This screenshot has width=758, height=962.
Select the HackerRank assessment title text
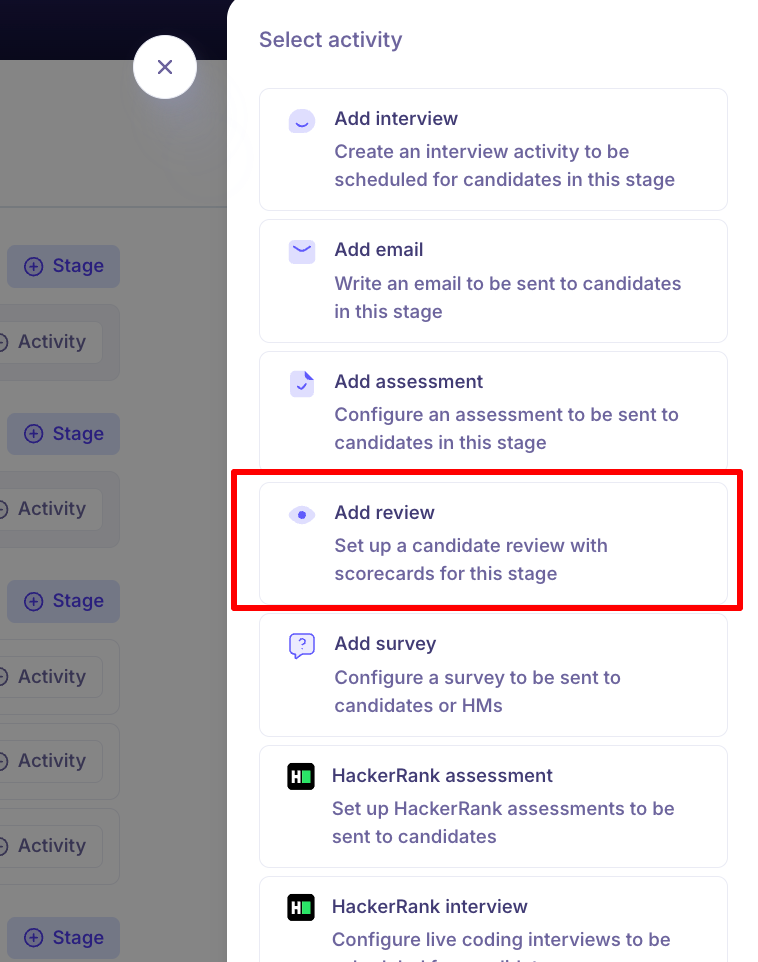442,775
